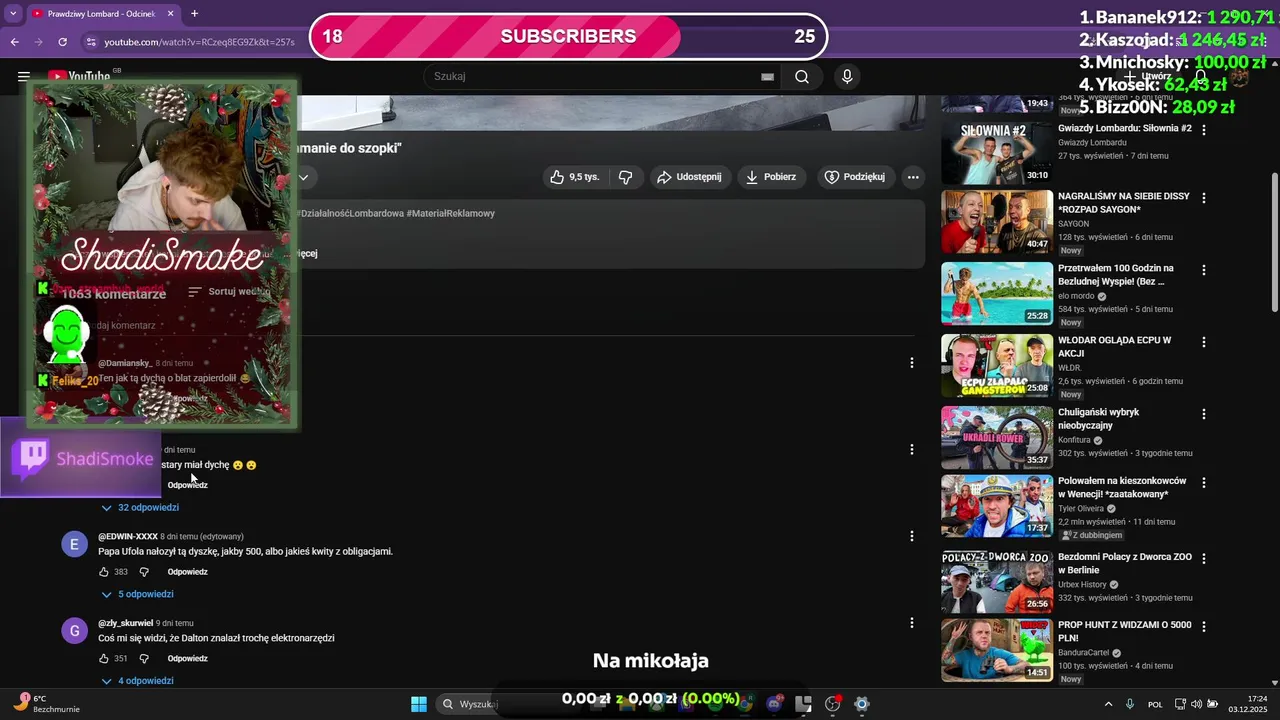Open options for Chuligański wybryk nieobyczajny video
The height and width of the screenshot is (720, 1280).
tap(1203, 414)
